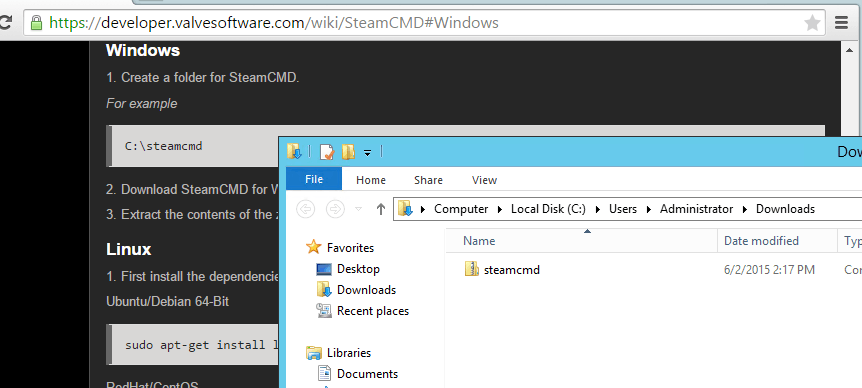Reload the page with the refresh icon
The image size is (862, 388).
click(x=5, y=23)
